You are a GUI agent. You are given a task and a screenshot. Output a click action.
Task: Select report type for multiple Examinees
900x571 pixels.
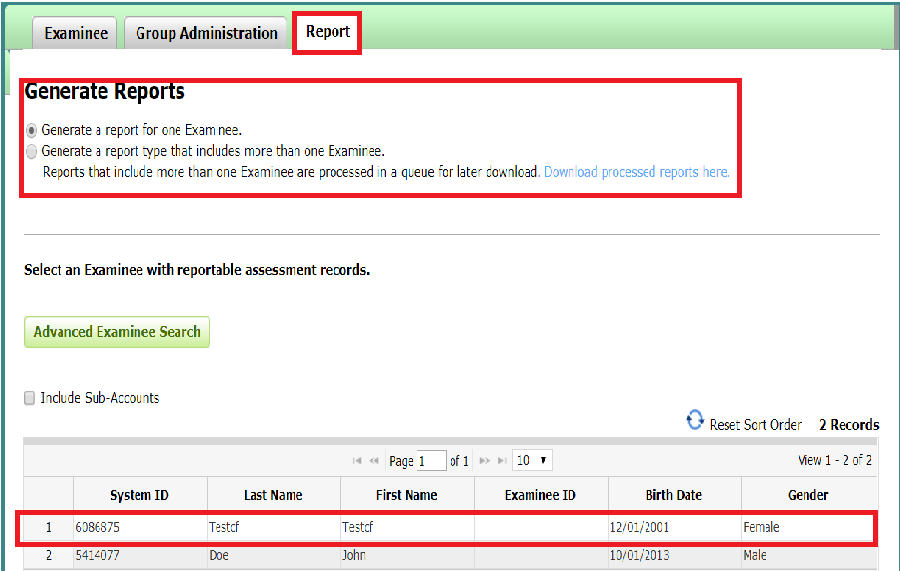tap(32, 152)
